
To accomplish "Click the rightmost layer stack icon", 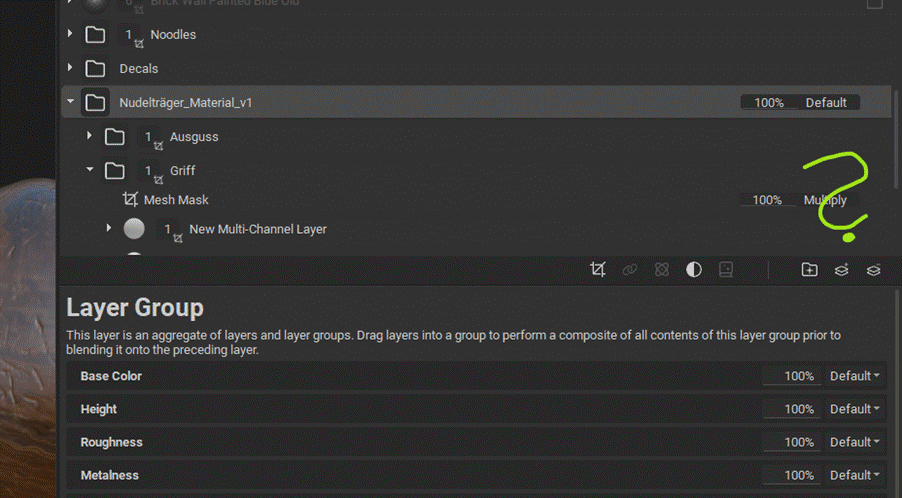I will pyautogui.click(x=873, y=270).
